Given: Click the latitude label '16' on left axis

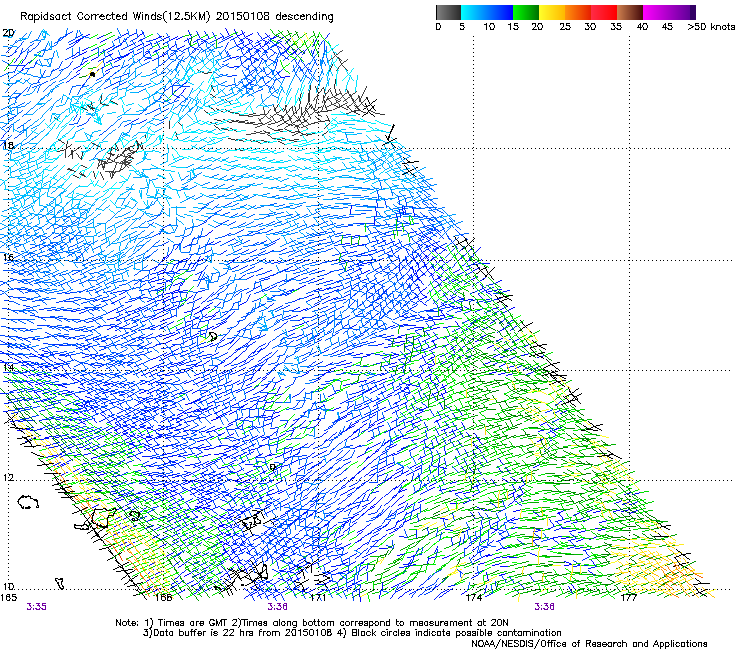Looking at the screenshot, I should click(8, 257).
